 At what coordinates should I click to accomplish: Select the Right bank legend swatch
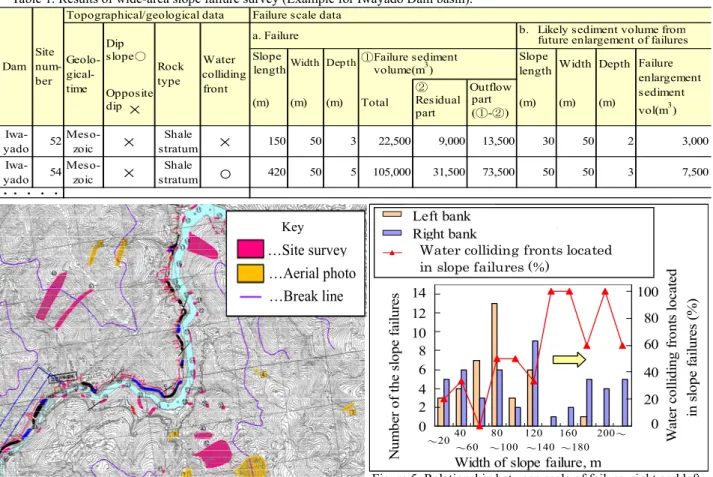[x=392, y=233]
